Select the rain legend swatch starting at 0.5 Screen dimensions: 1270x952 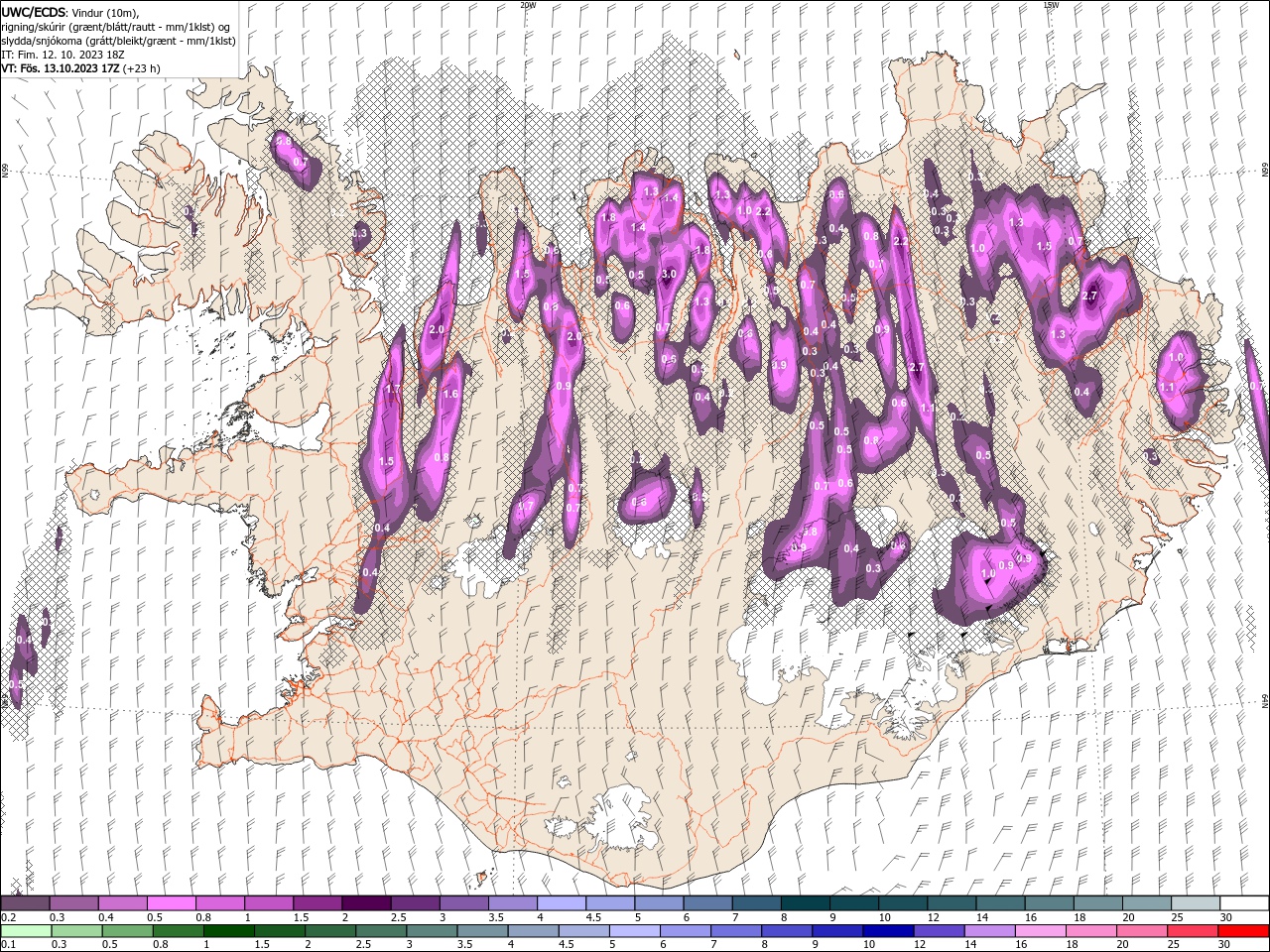coord(126,930)
